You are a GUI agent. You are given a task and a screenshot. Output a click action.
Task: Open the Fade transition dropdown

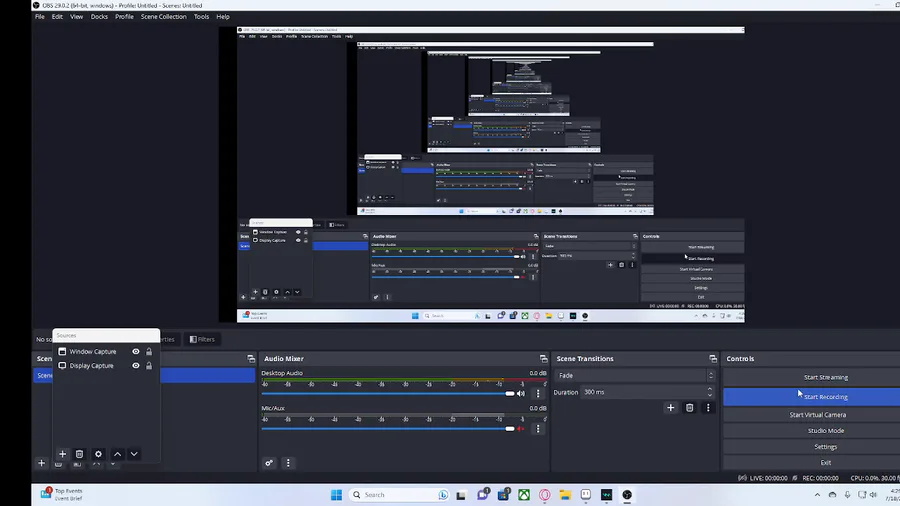(x=635, y=375)
